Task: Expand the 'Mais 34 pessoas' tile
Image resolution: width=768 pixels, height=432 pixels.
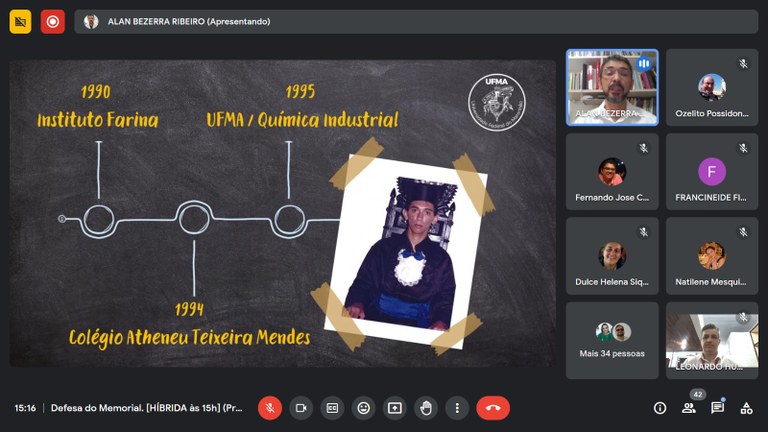Action: point(612,340)
